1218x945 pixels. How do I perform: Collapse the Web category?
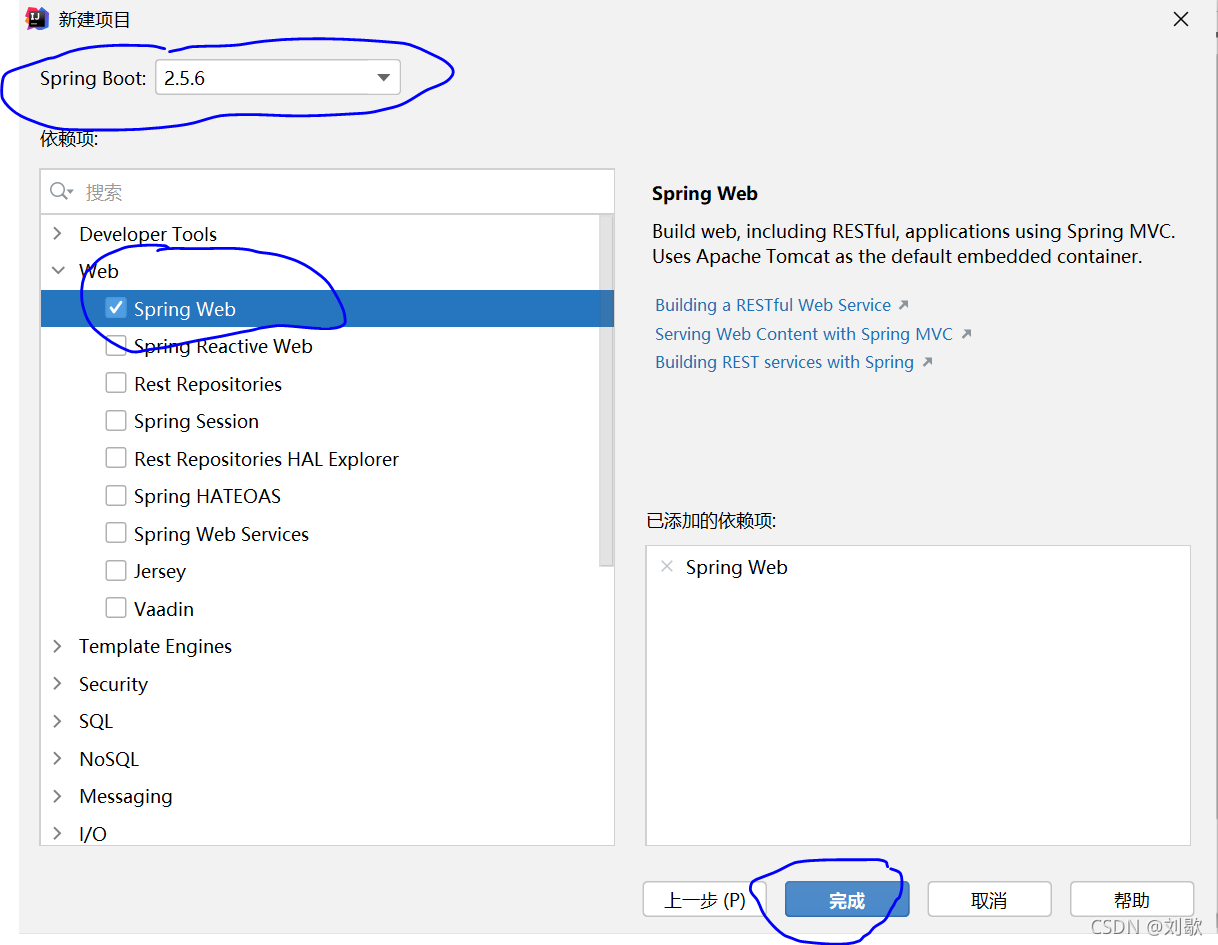[58, 271]
